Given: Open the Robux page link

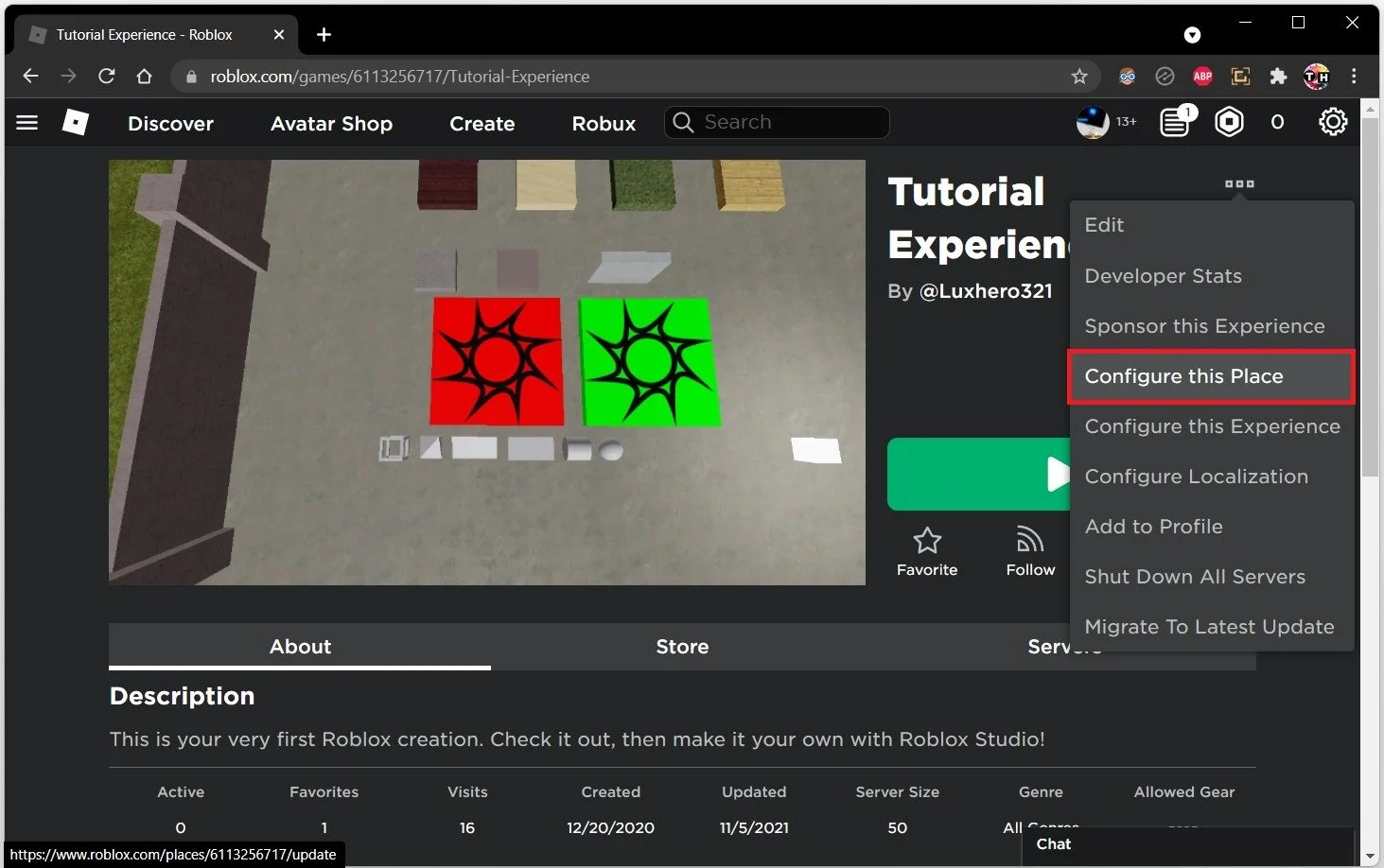Looking at the screenshot, I should tap(604, 124).
